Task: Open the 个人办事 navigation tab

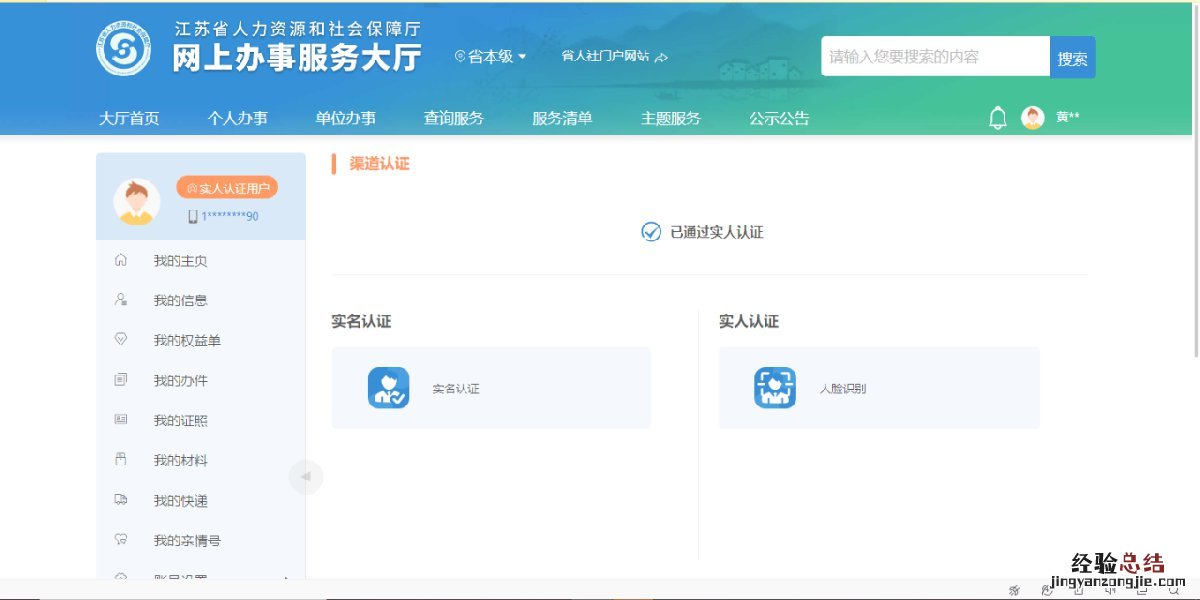Action: pyautogui.click(x=237, y=118)
